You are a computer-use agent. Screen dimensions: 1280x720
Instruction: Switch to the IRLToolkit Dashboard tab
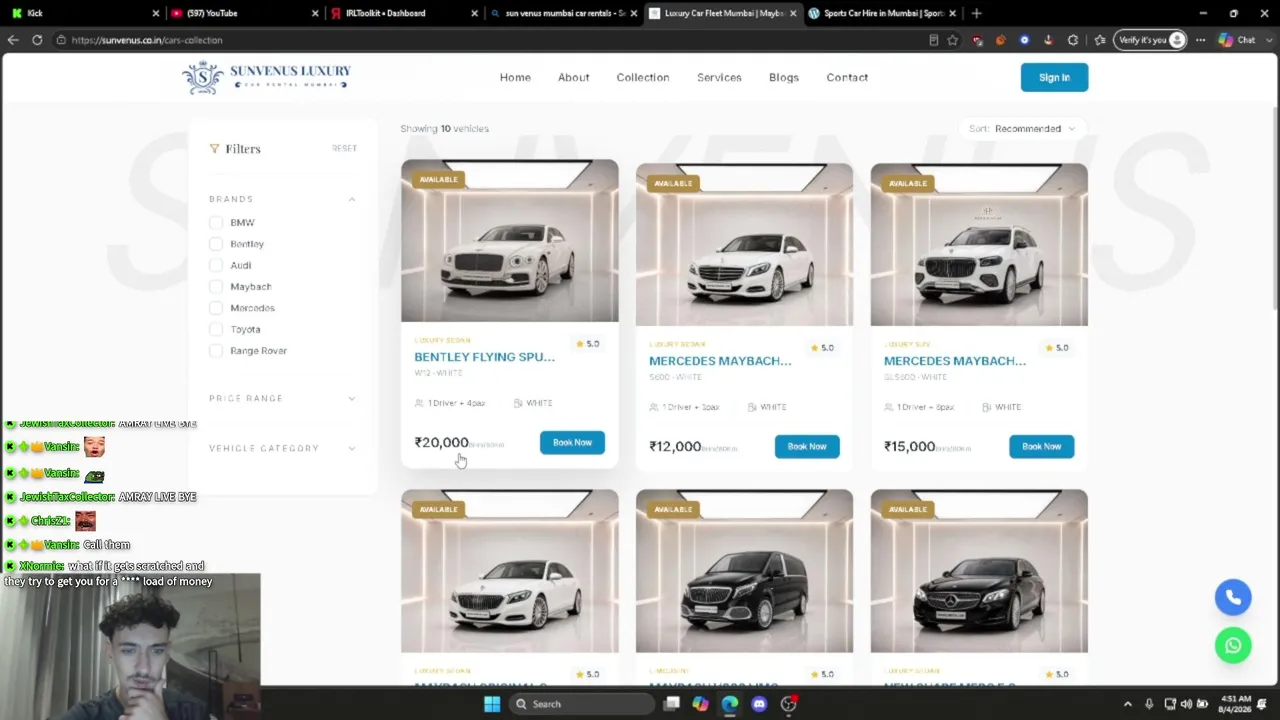(402, 13)
